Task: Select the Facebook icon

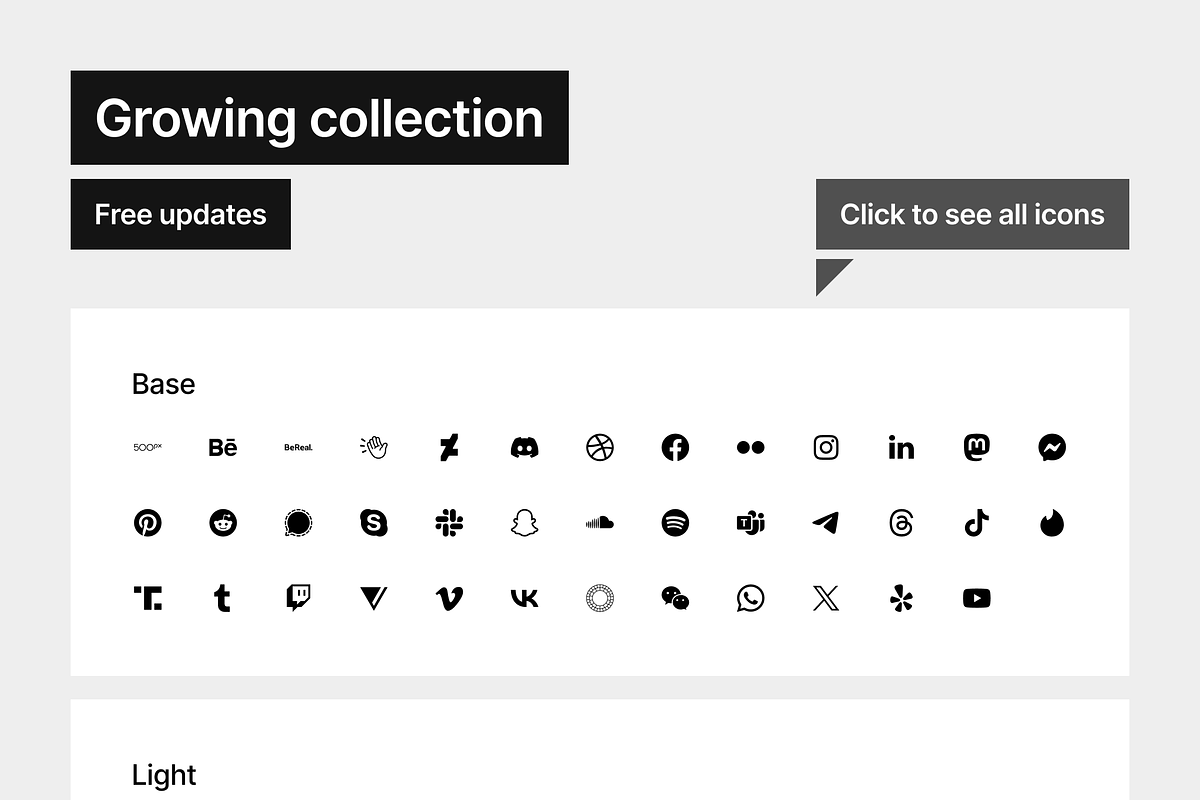Action: coord(675,447)
